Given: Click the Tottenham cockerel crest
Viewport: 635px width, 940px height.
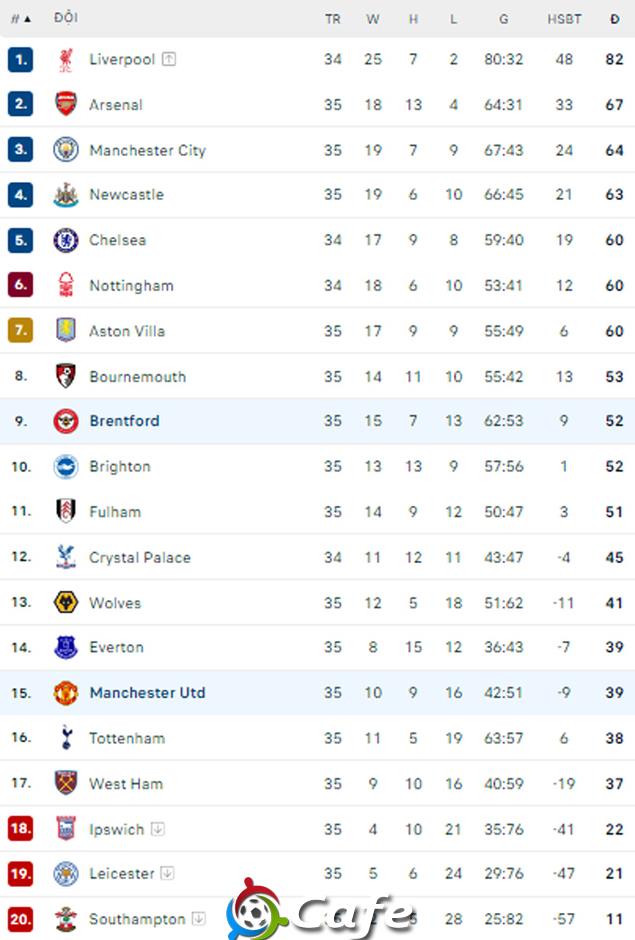Looking at the screenshot, I should click(67, 737).
